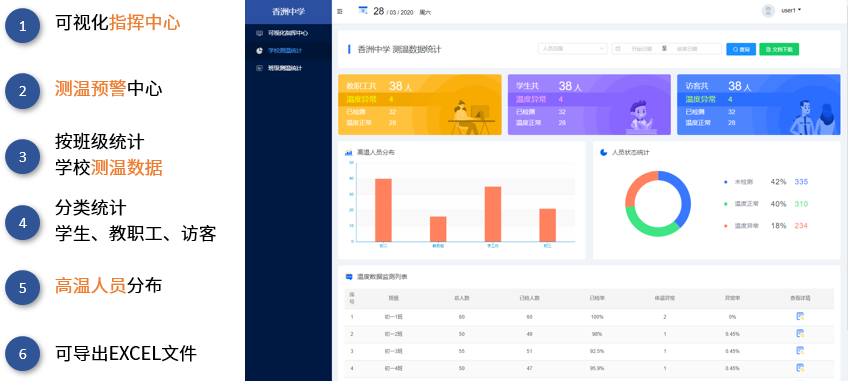
Task: Click the green 文档下载 button
Action: click(x=779, y=49)
